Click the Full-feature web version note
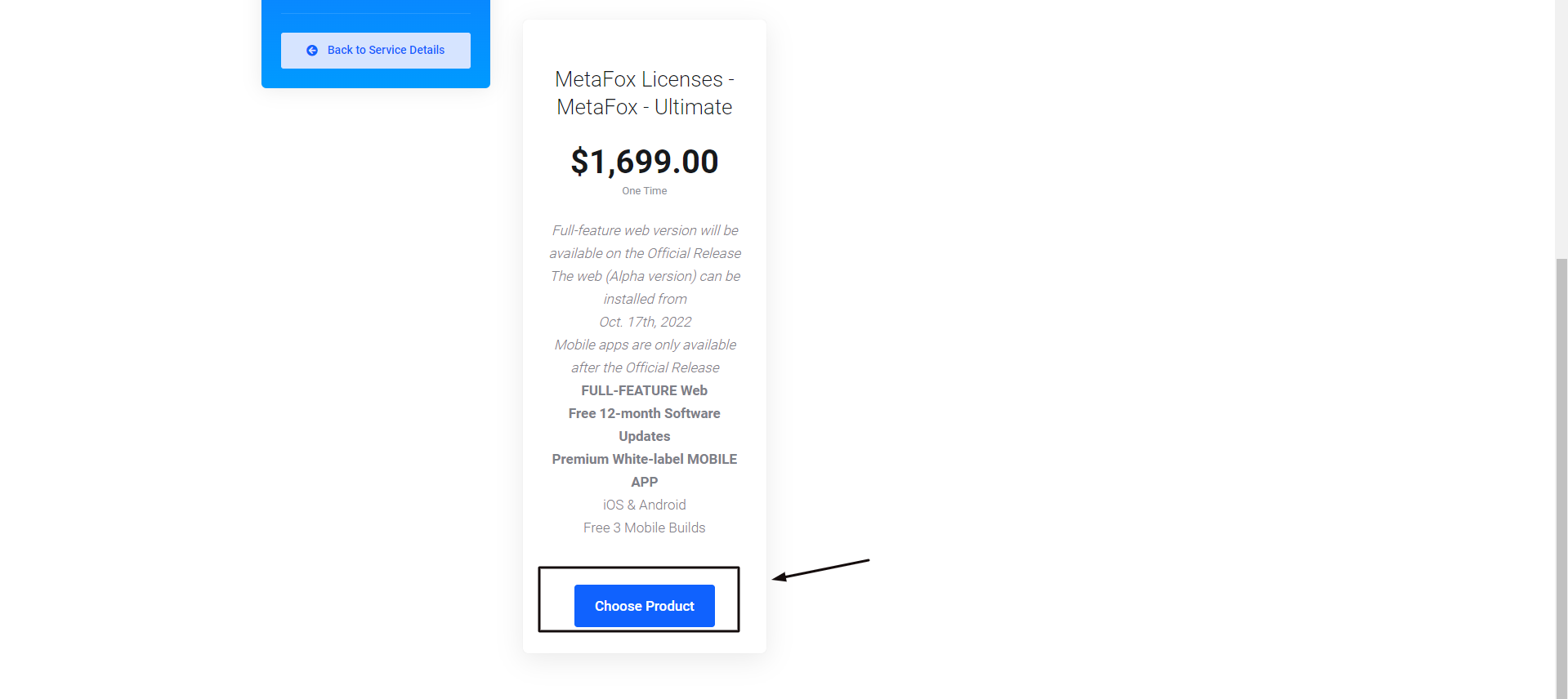The image size is (1568, 699). point(645,242)
